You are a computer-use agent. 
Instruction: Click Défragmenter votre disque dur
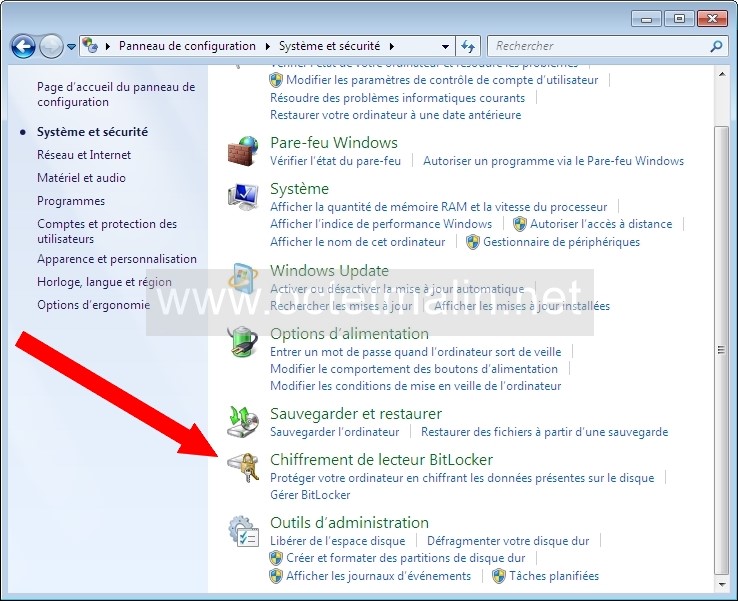click(508, 541)
